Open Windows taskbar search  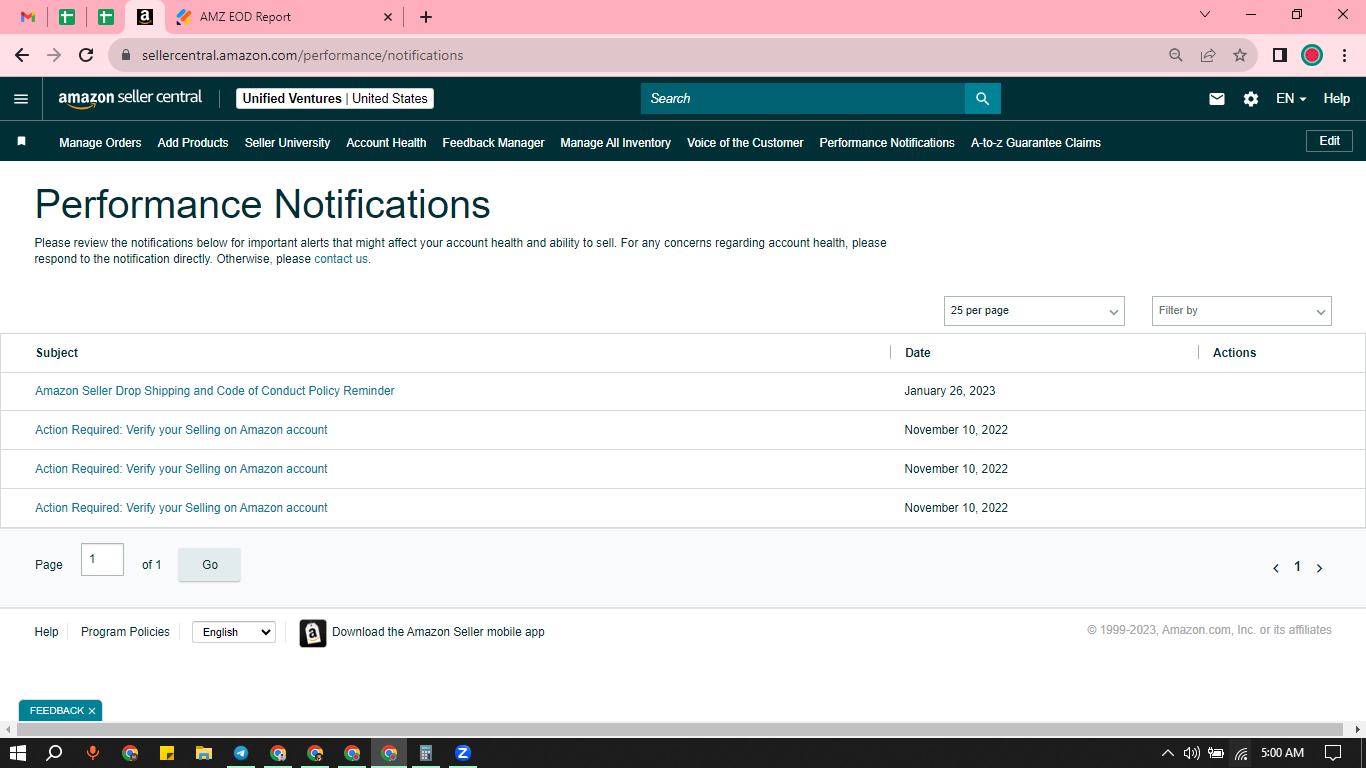pyautogui.click(x=55, y=753)
